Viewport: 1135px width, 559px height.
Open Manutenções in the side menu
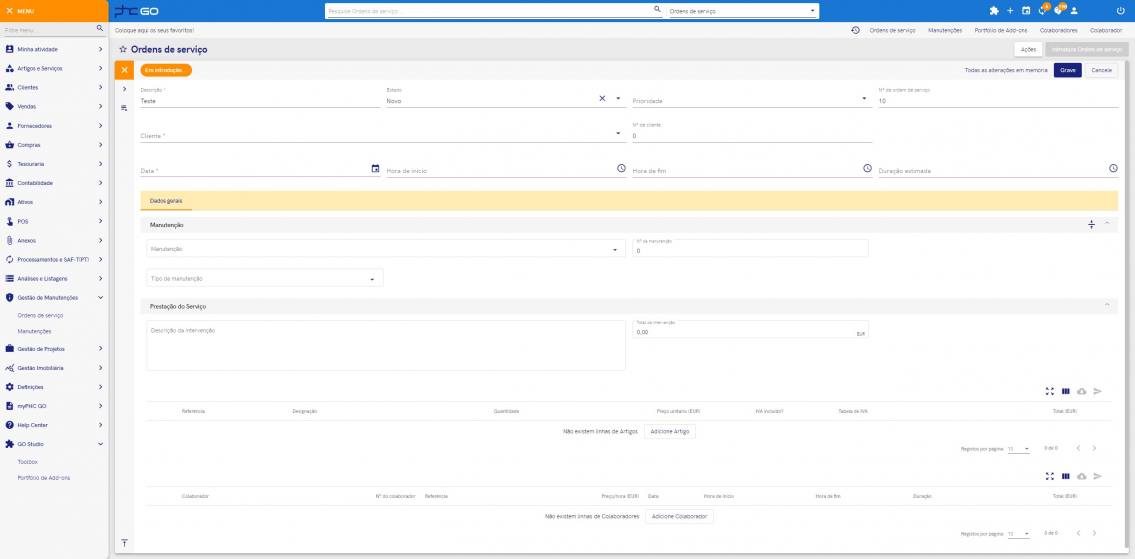[34, 331]
